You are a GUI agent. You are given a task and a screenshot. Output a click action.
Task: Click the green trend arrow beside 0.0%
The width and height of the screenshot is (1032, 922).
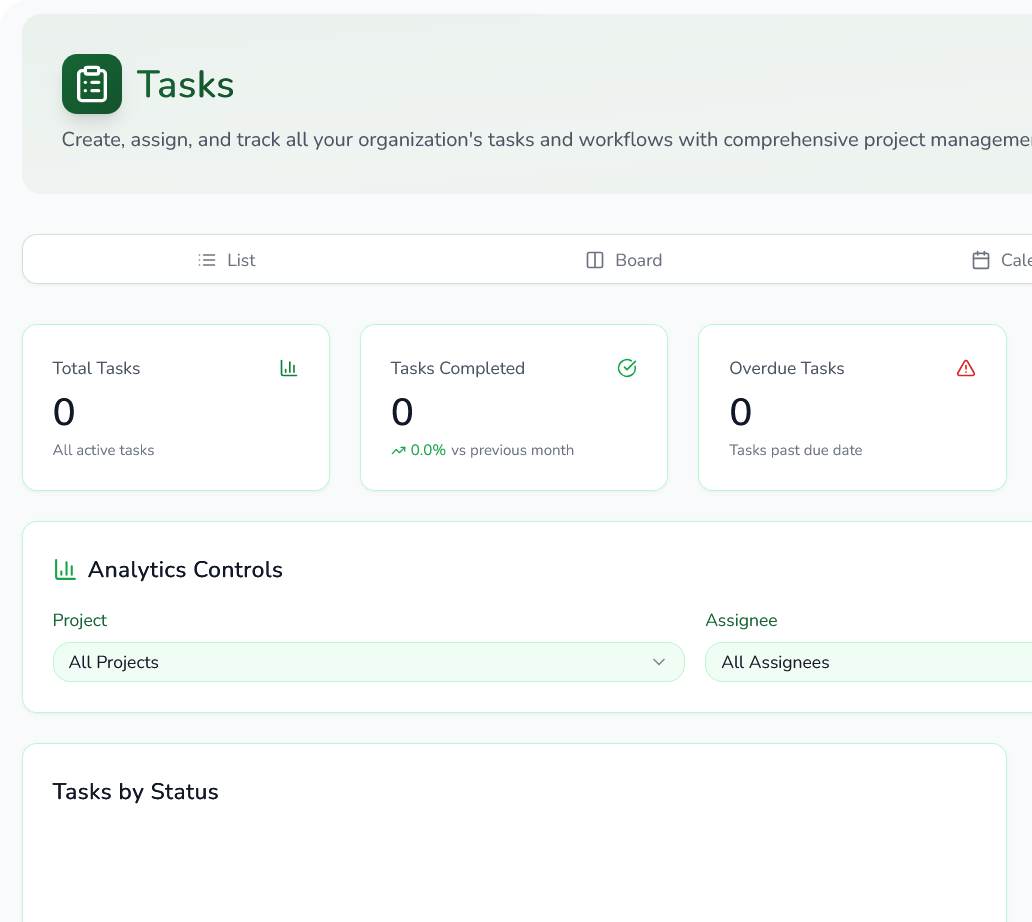(x=398, y=451)
